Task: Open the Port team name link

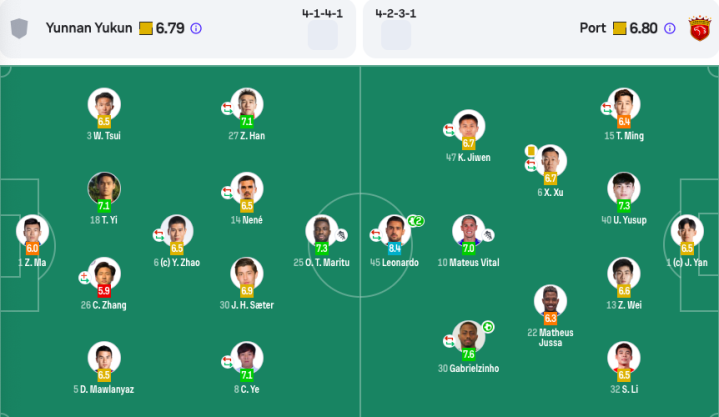Action: point(592,28)
